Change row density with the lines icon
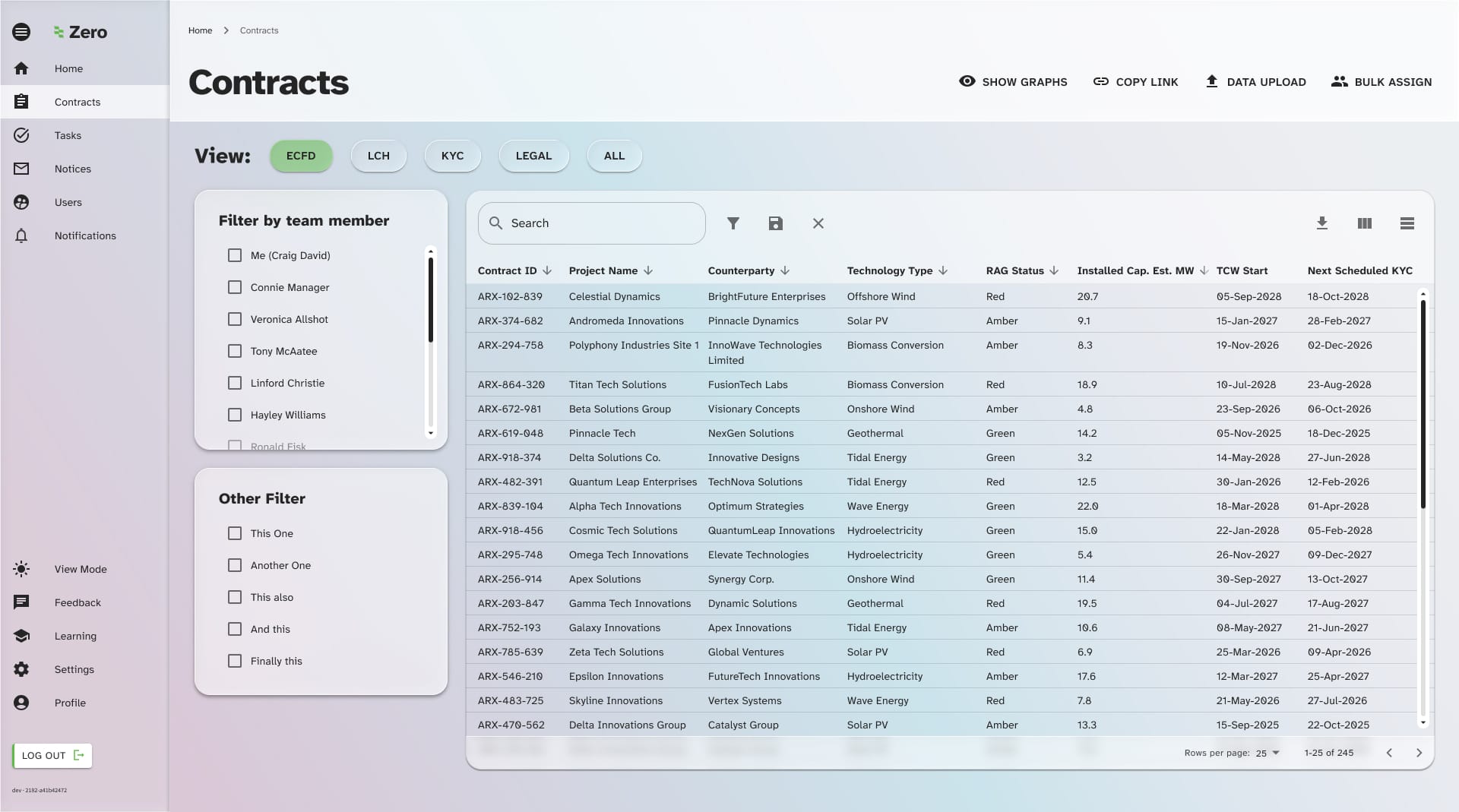1459x812 pixels. pyautogui.click(x=1407, y=223)
